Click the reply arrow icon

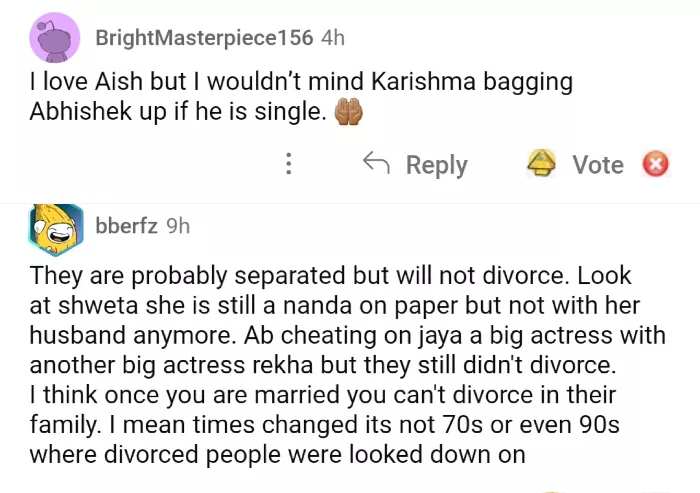click(x=375, y=164)
